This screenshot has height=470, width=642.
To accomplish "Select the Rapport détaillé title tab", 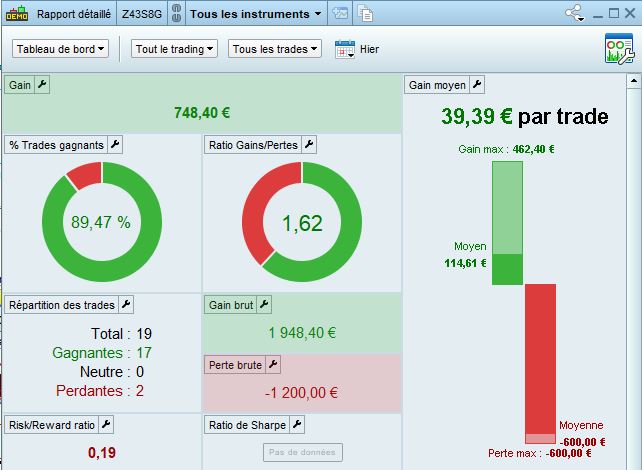I will point(74,14).
